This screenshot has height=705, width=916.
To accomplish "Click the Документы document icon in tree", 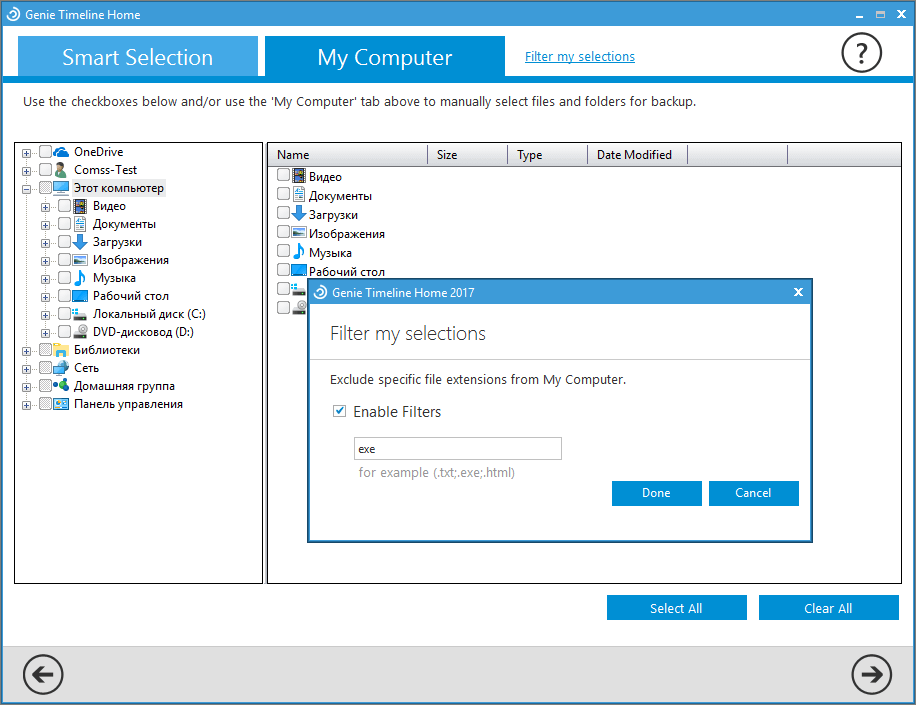I will (80, 224).
